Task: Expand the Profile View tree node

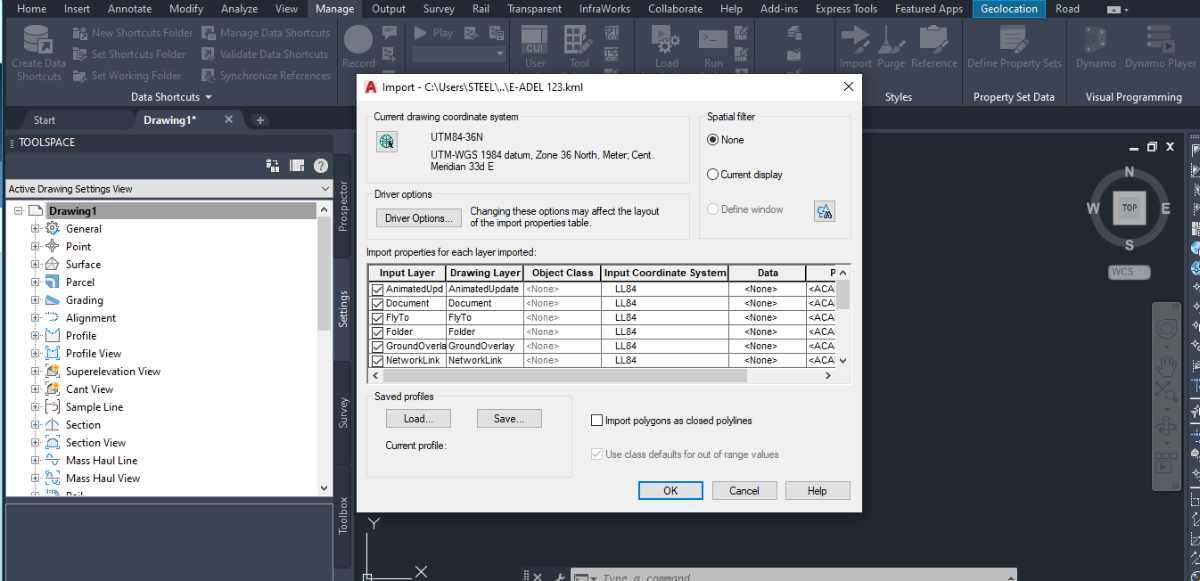Action: pyautogui.click(x=36, y=354)
